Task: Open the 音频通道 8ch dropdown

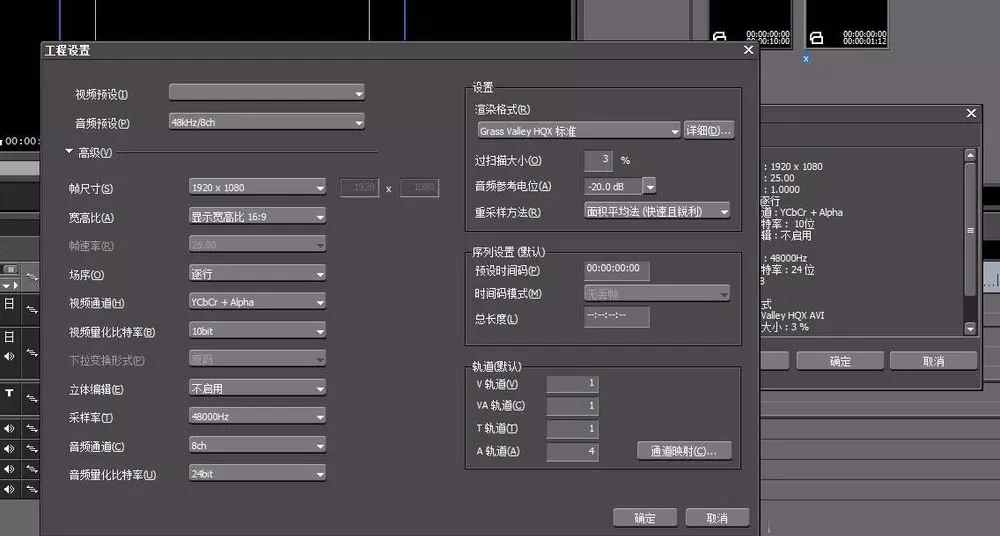Action: (257, 445)
